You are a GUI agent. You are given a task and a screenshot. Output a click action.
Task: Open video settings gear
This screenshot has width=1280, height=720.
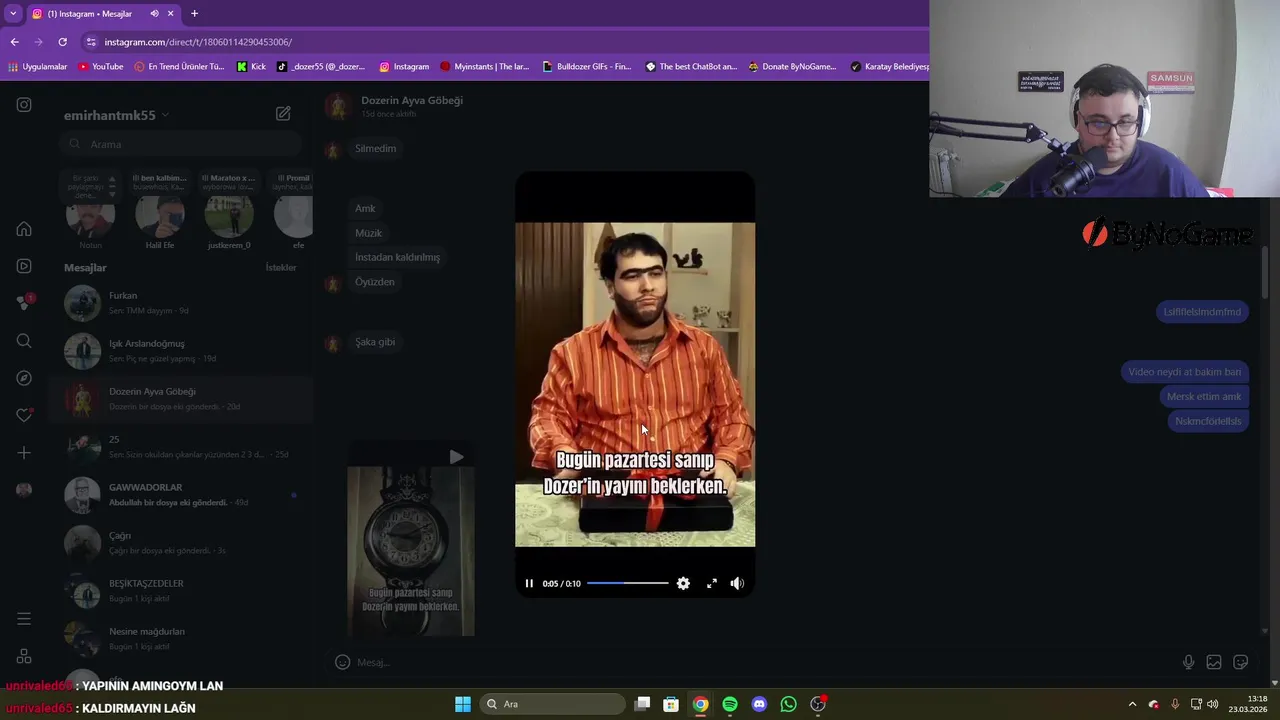tap(683, 583)
